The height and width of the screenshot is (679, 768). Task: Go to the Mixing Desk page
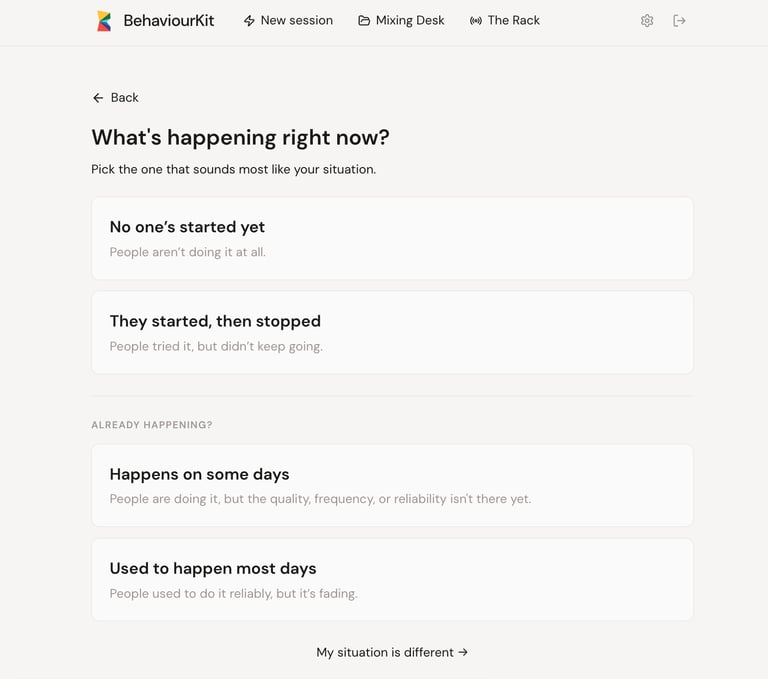(410, 21)
